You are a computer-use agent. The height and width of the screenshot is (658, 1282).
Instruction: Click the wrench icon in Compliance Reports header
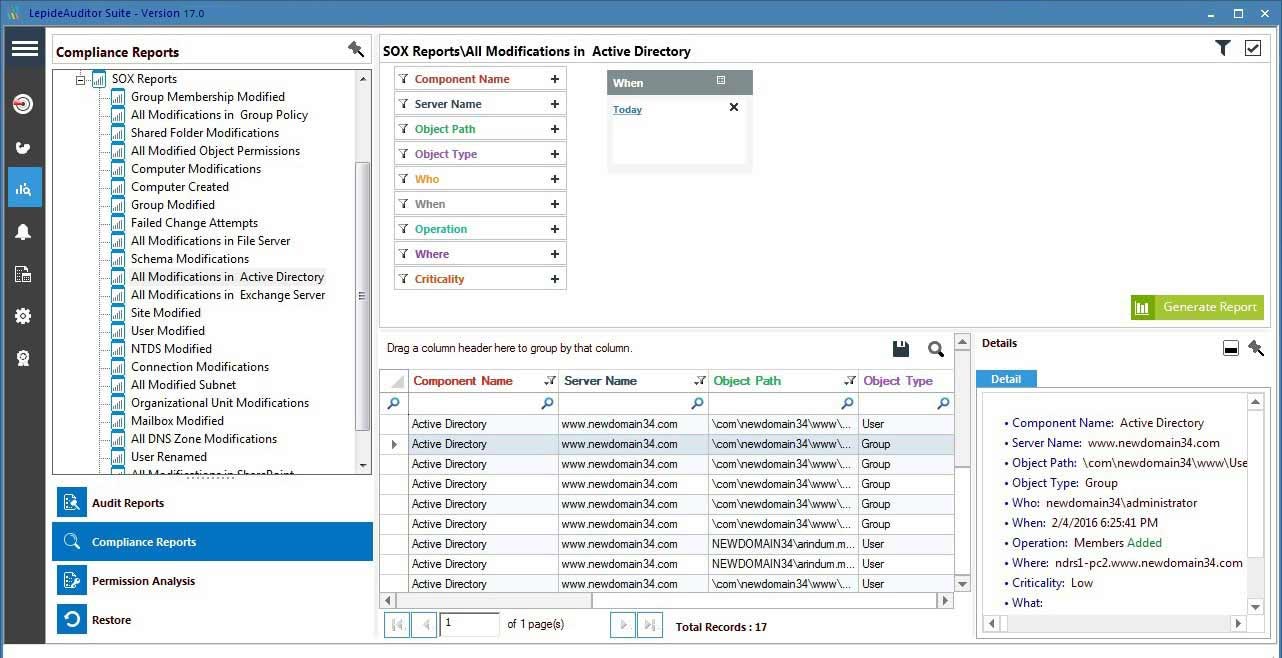(356, 48)
